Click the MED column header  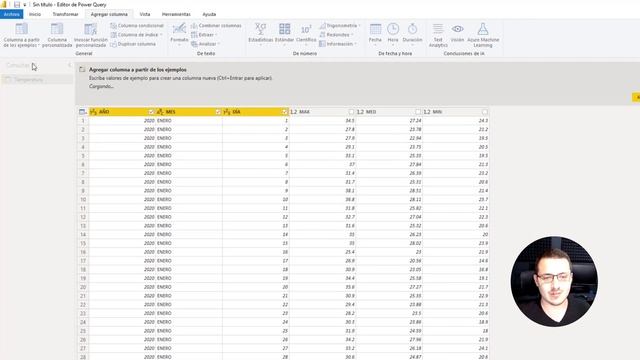click(x=389, y=112)
